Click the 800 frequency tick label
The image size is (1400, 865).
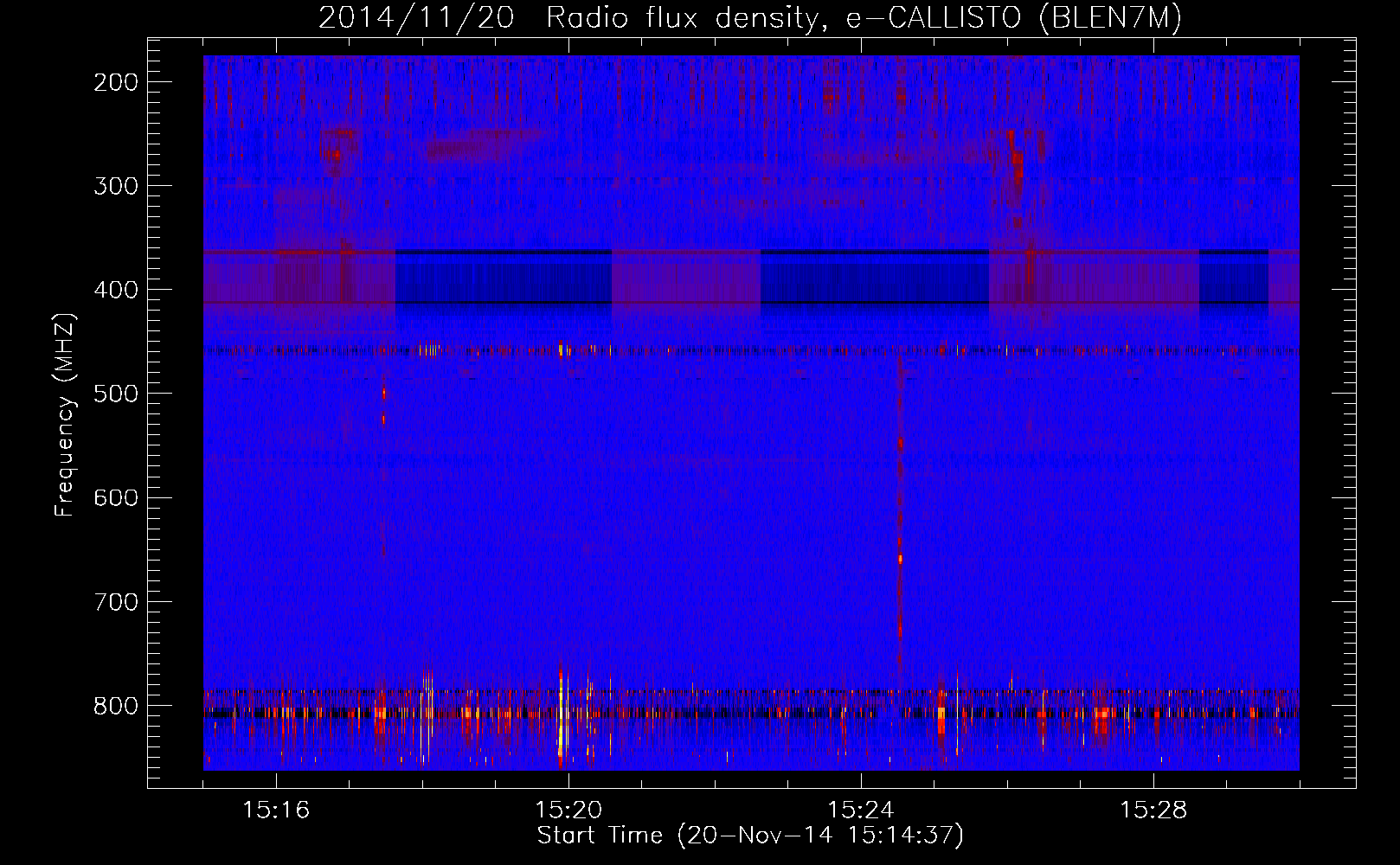click(x=116, y=705)
